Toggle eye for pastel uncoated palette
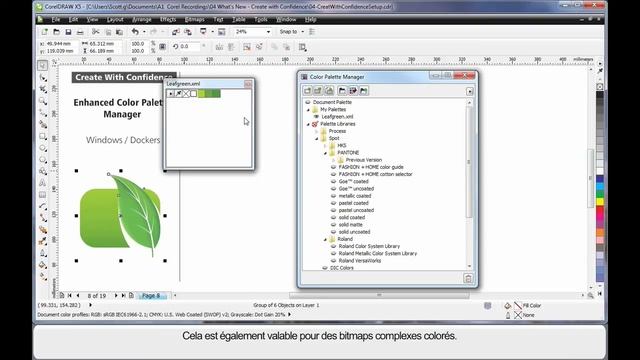Image resolution: width=640 pixels, height=360 pixels. tap(333, 210)
